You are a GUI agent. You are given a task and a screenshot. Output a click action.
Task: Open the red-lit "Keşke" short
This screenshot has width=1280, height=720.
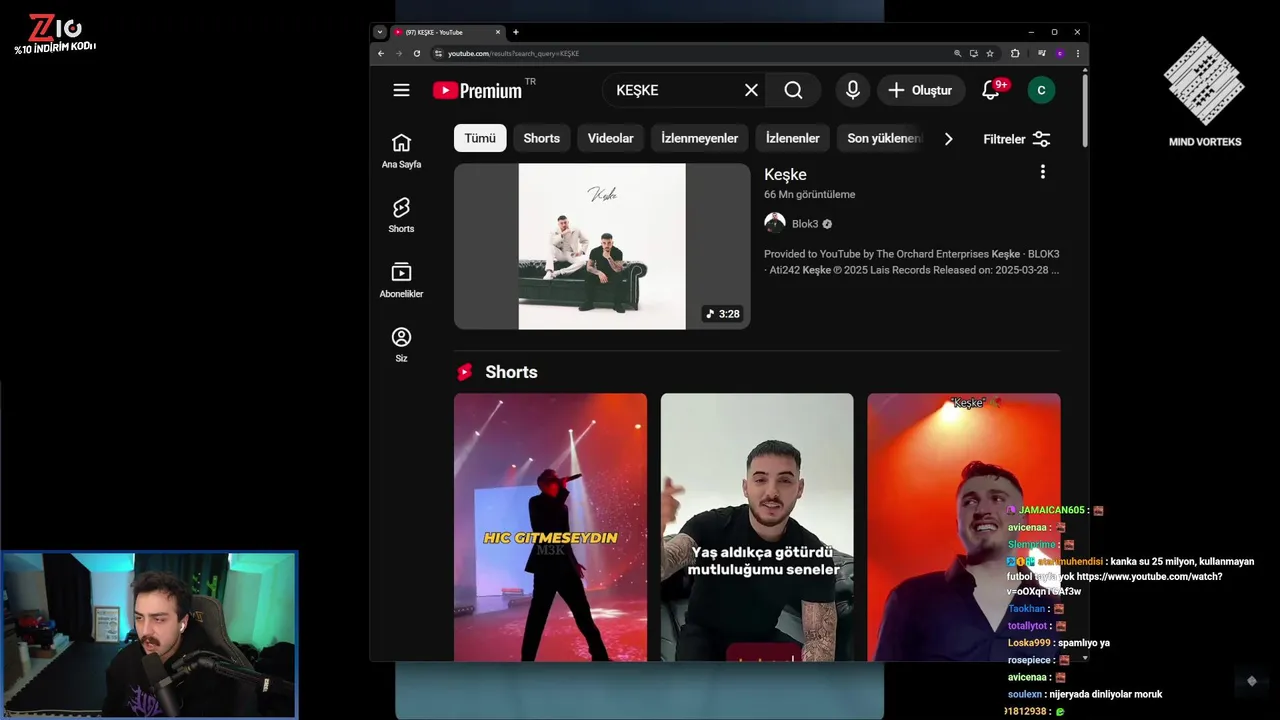coord(963,527)
